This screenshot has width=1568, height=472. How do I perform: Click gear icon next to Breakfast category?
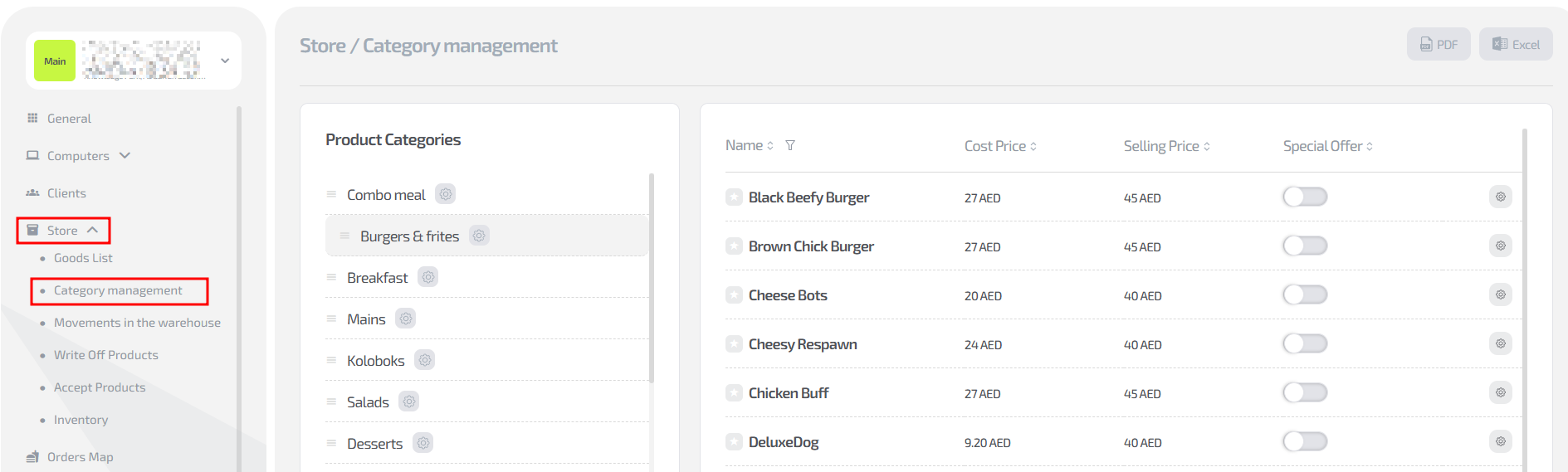(428, 277)
